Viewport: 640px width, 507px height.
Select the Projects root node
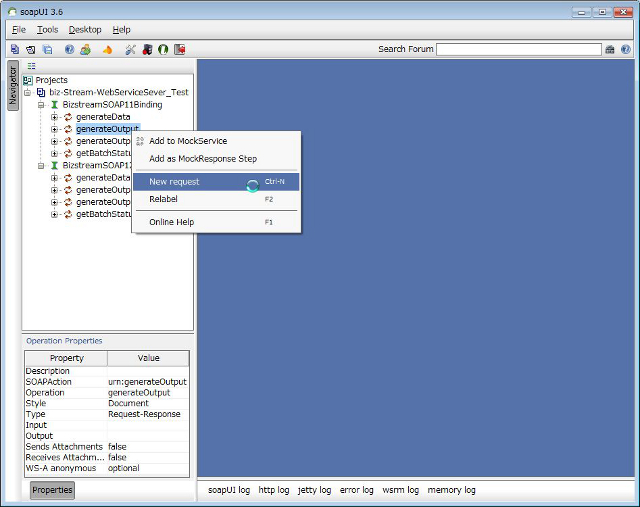coord(51,80)
